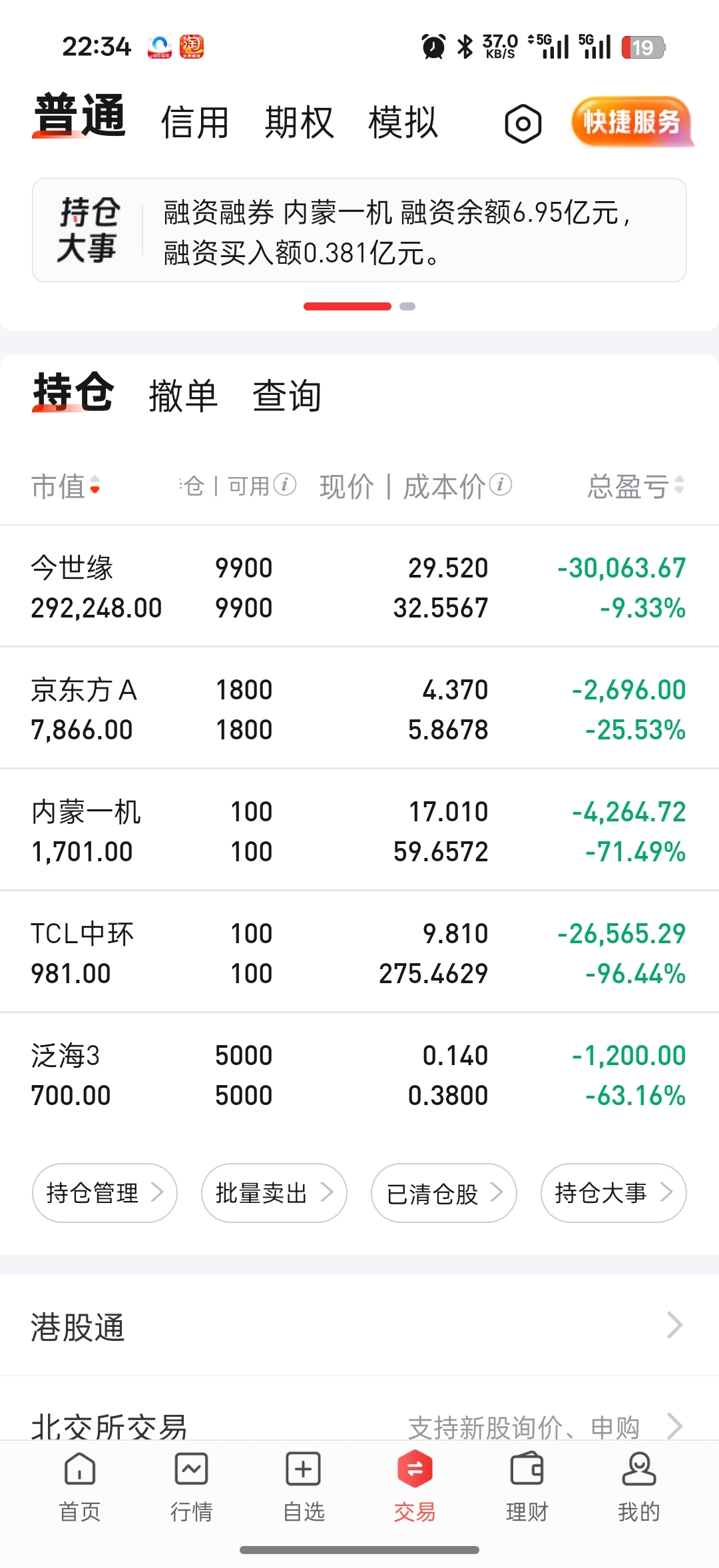Open the 我的 profile icon

click(639, 1469)
